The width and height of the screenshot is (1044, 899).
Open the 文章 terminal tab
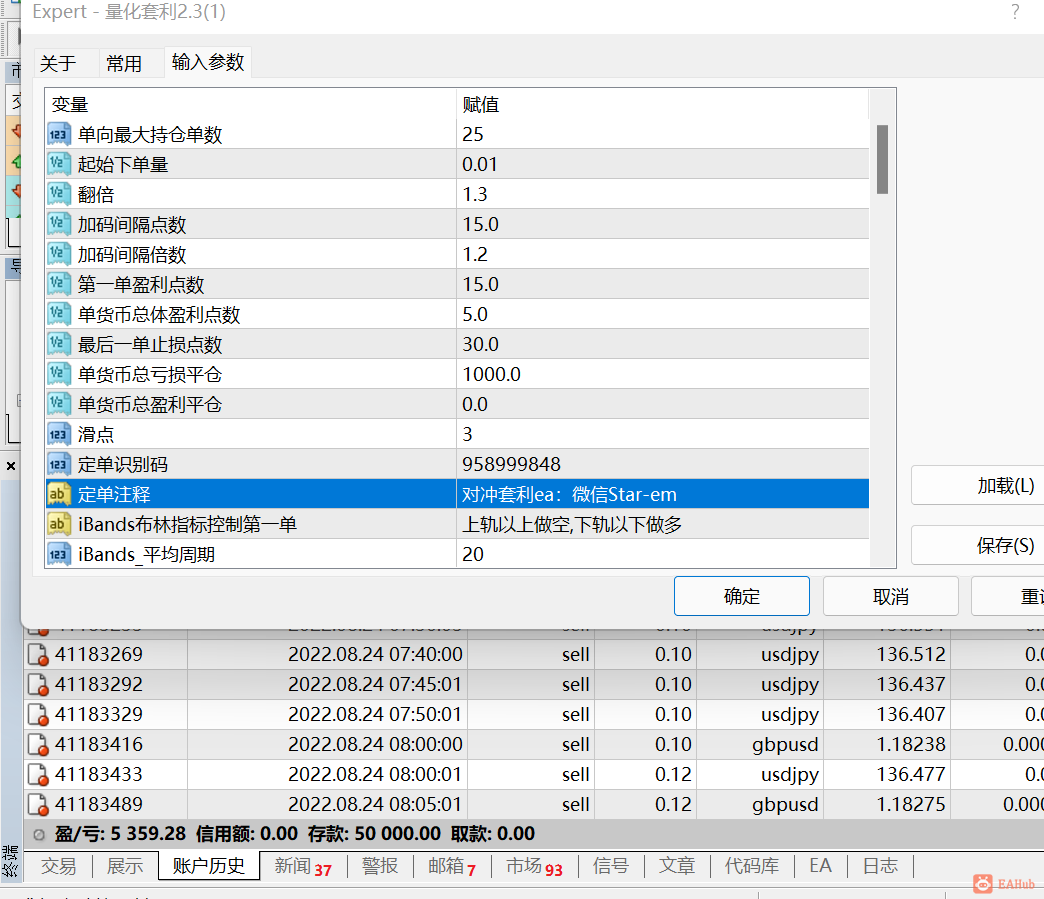click(x=677, y=866)
